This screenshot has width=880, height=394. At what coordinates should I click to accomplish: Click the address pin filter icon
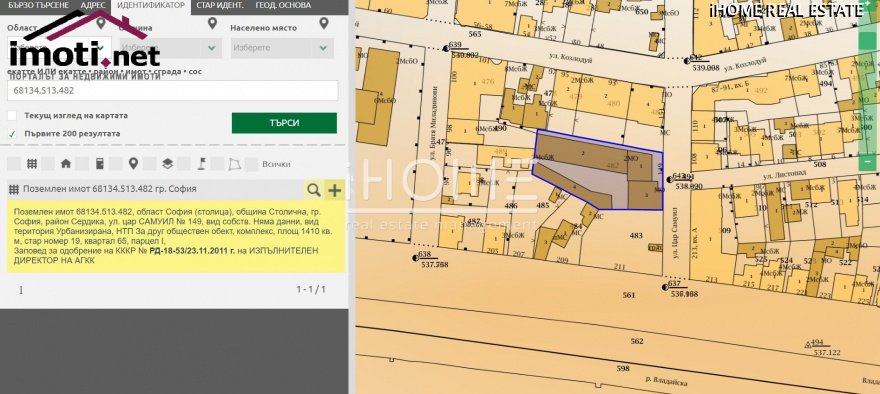pos(133,164)
